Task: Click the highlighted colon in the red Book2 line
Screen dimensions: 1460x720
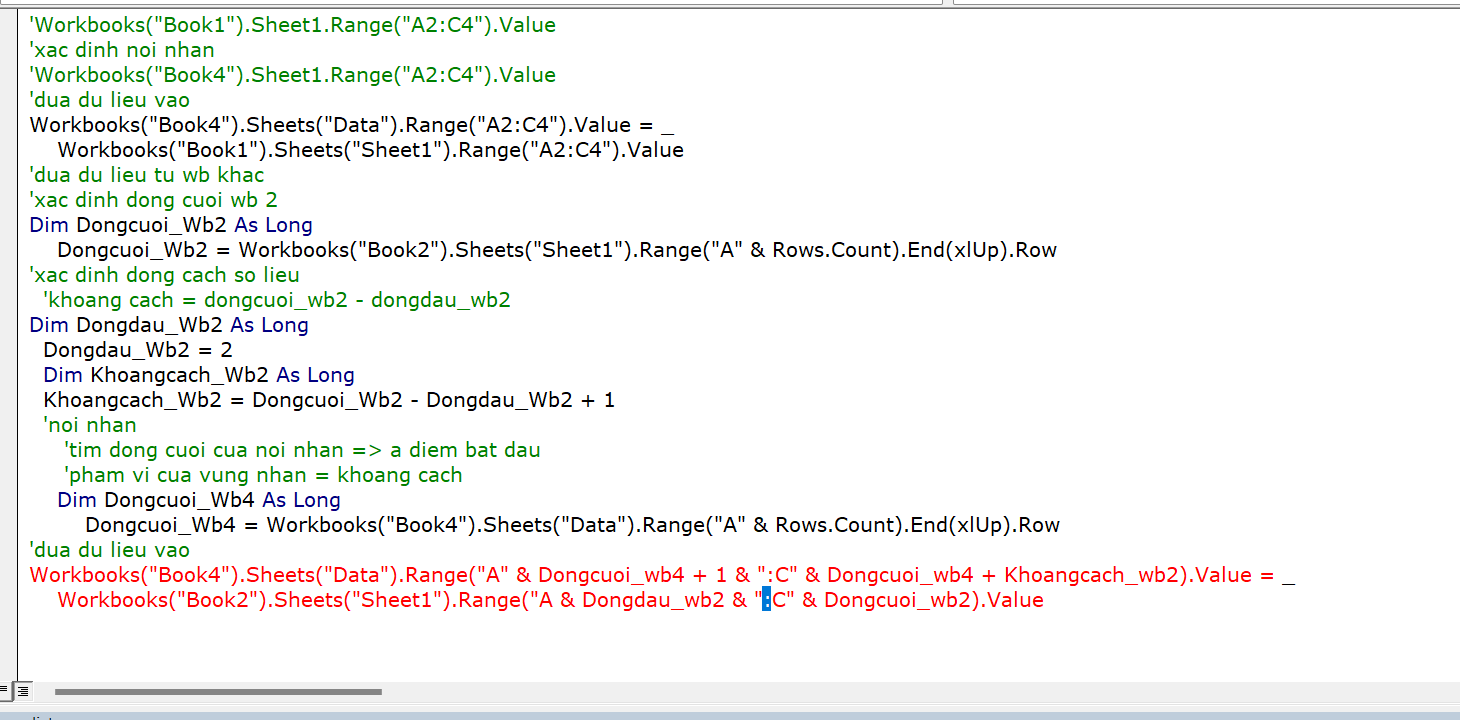Action: coord(767,600)
